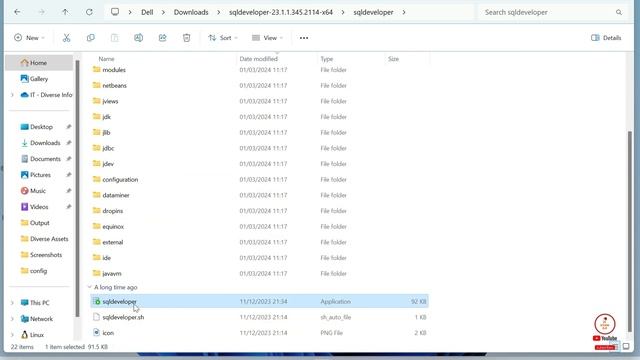Sort by the Date modified column header
Viewport: 640px width, 360px height.
pyautogui.click(x=259, y=59)
